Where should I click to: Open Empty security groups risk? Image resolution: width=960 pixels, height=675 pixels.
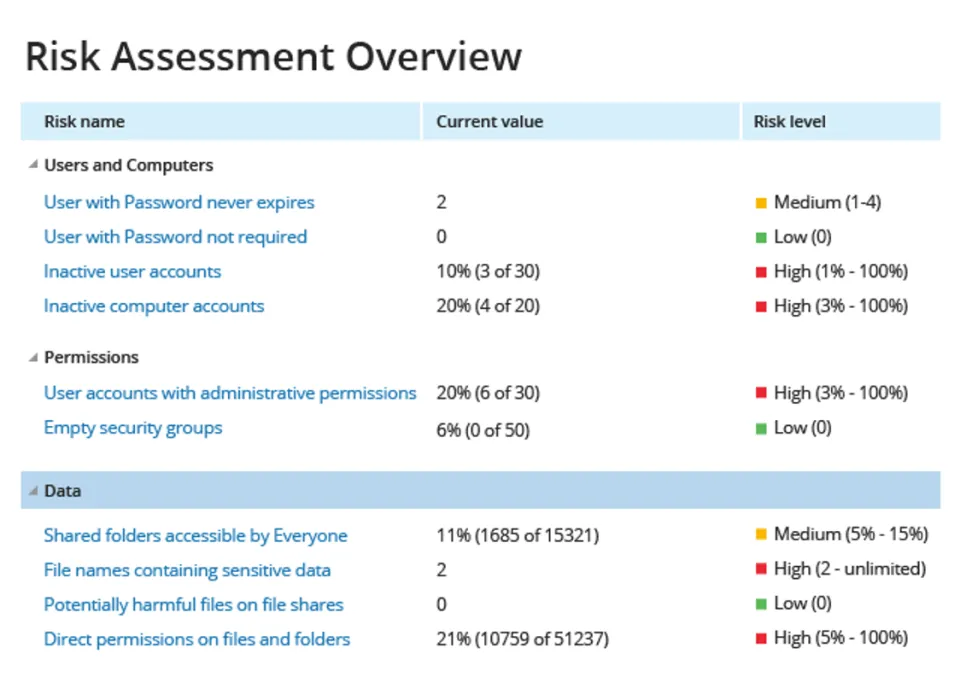coord(133,428)
